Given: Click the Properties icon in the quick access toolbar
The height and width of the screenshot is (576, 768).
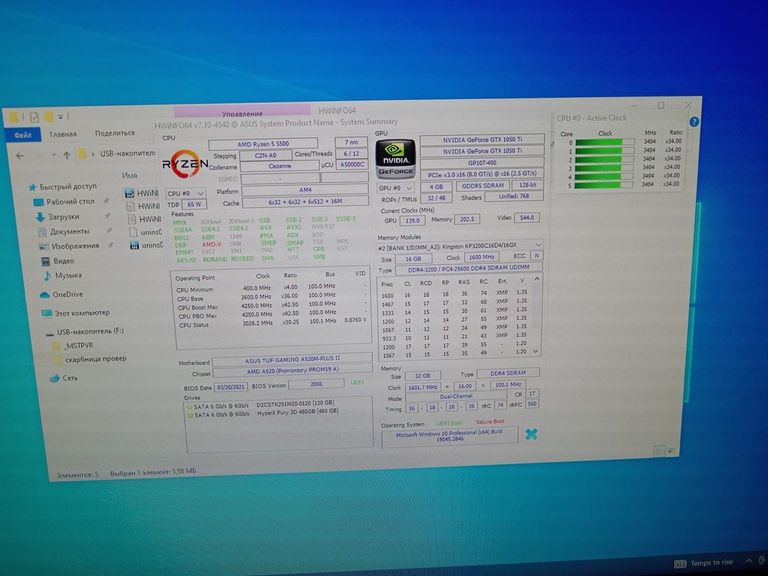Looking at the screenshot, I should 34,117.
